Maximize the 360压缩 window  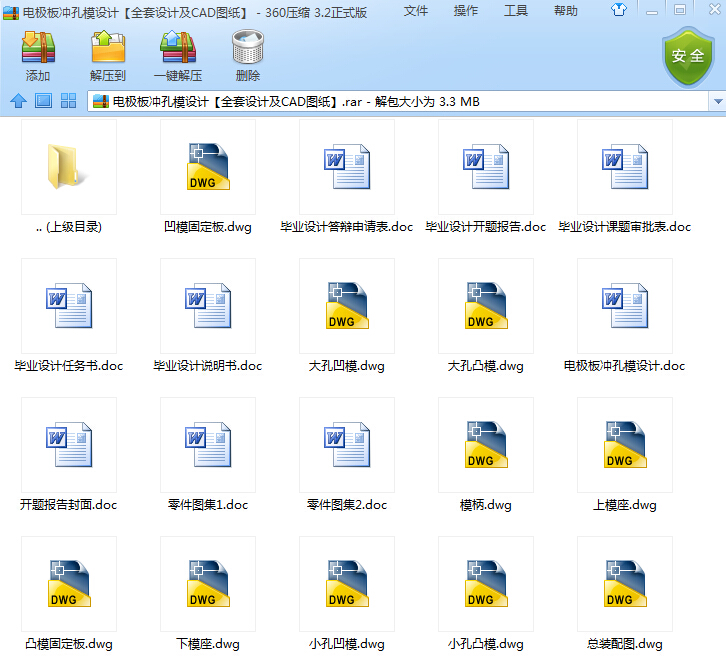click(680, 10)
